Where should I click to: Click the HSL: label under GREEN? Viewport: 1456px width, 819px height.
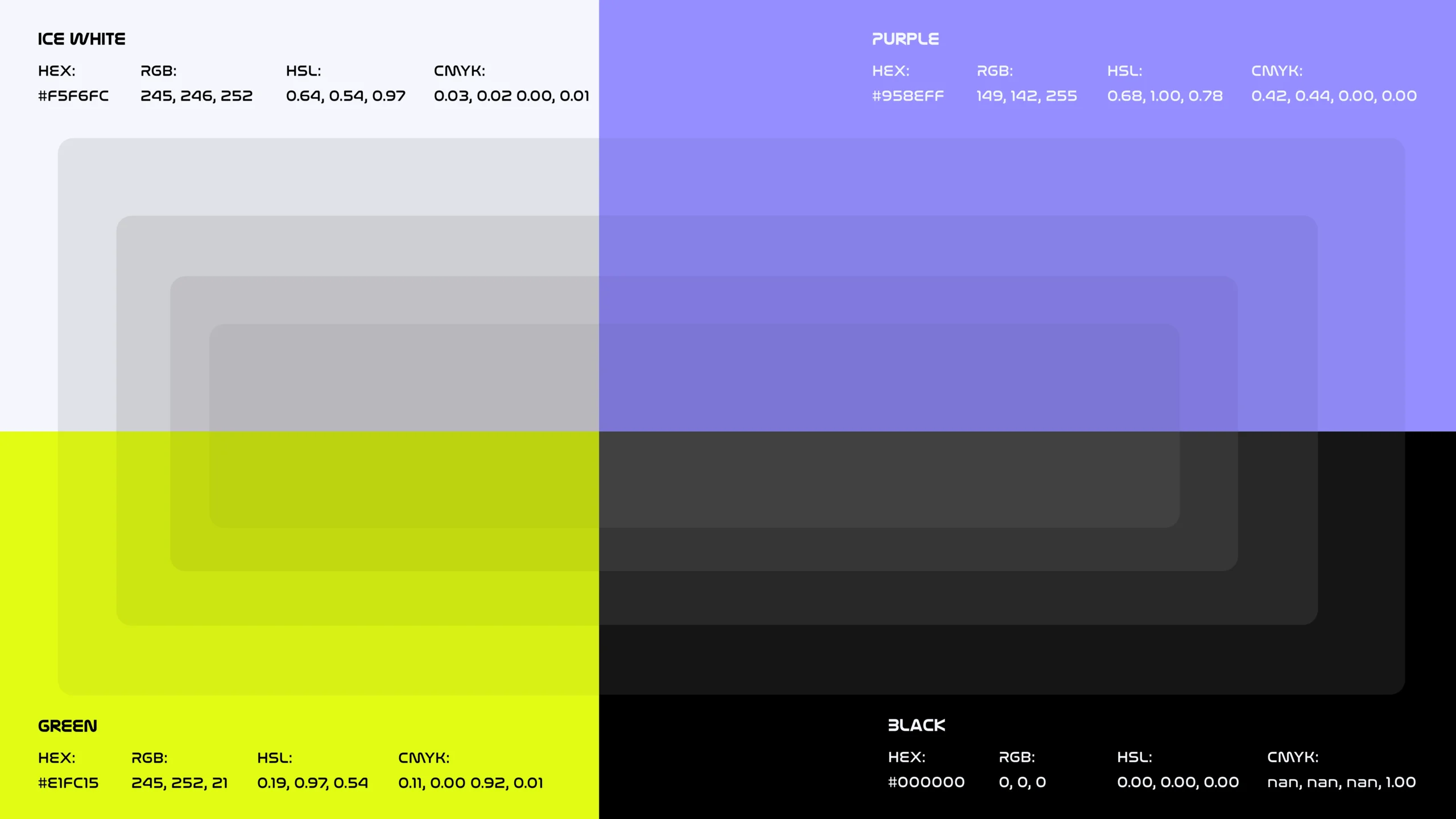[x=275, y=758]
